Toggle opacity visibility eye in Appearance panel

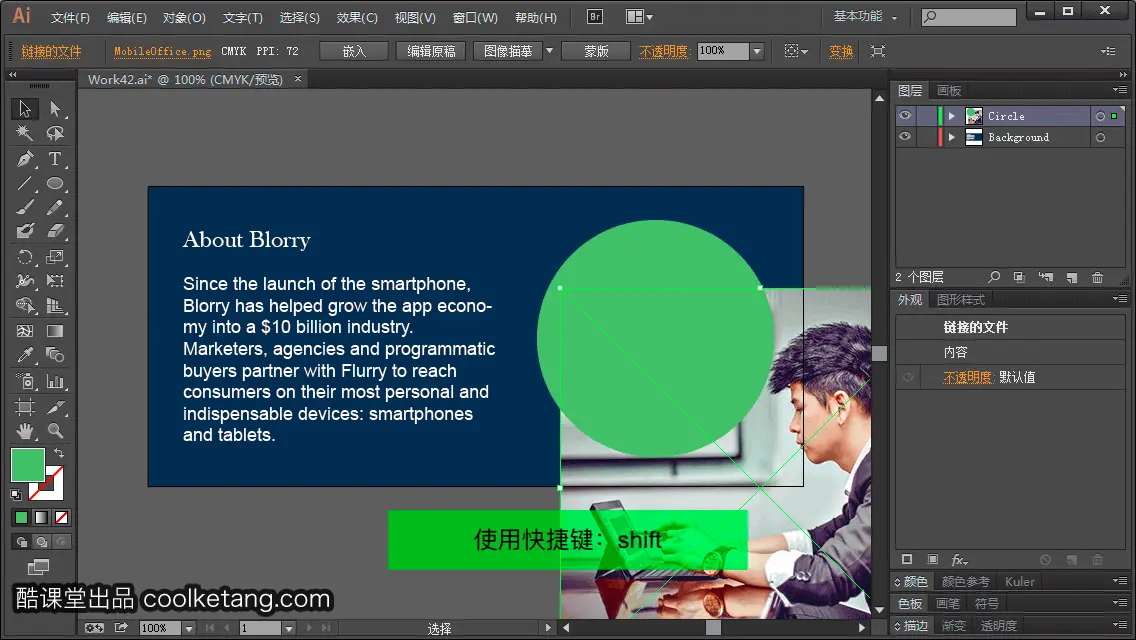point(908,377)
